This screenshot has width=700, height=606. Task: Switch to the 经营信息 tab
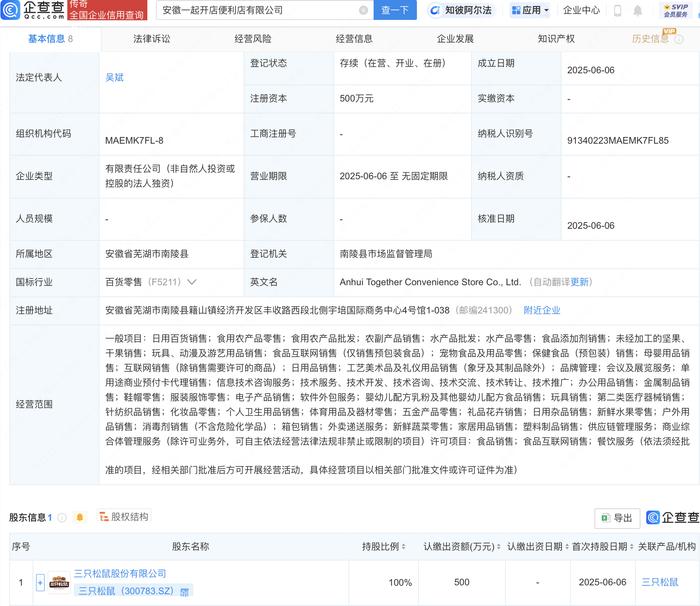(x=354, y=39)
